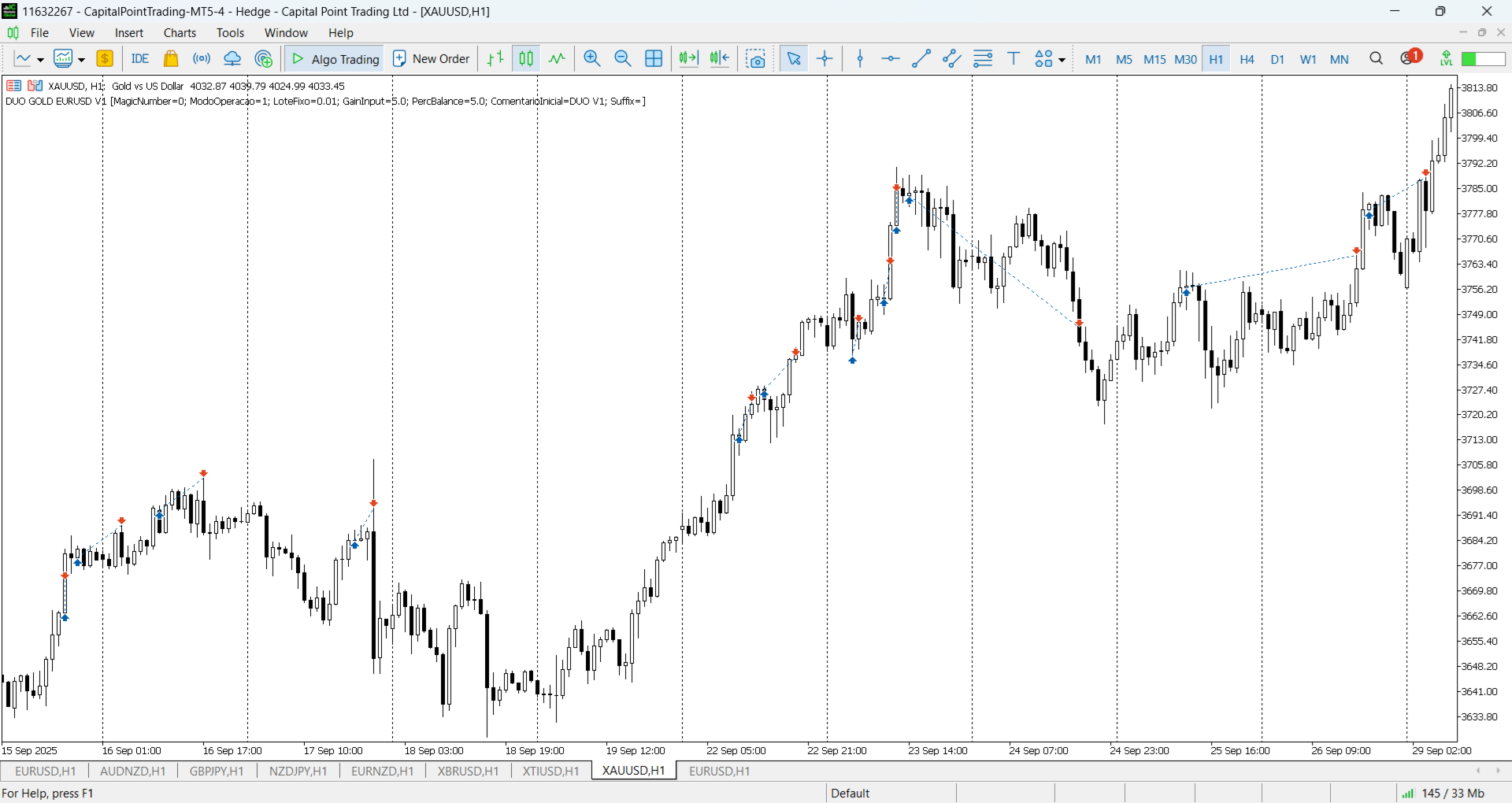Select the M5 timeframe

[1124, 60]
